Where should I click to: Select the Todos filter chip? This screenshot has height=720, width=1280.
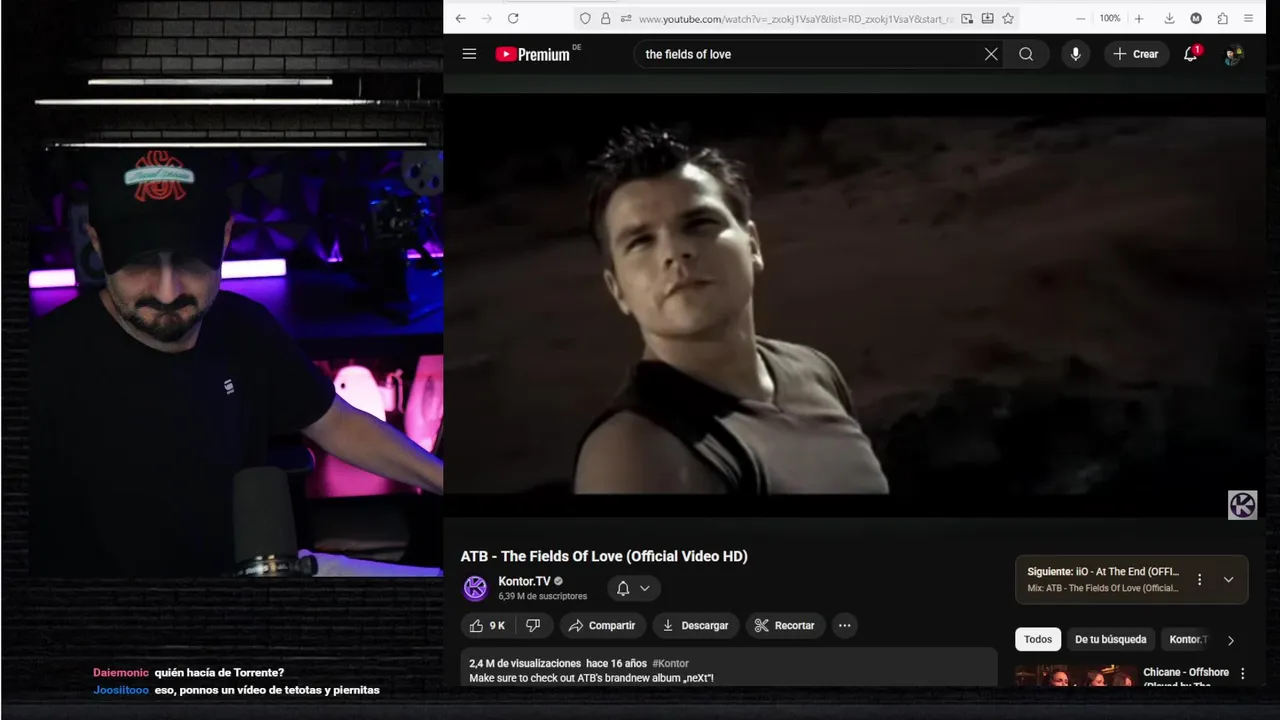coord(1038,639)
